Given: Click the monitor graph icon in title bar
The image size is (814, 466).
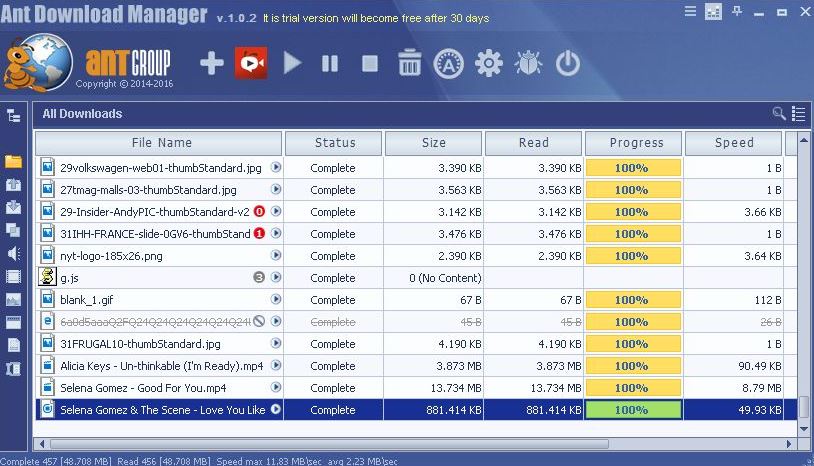Looking at the screenshot, I should [713, 11].
